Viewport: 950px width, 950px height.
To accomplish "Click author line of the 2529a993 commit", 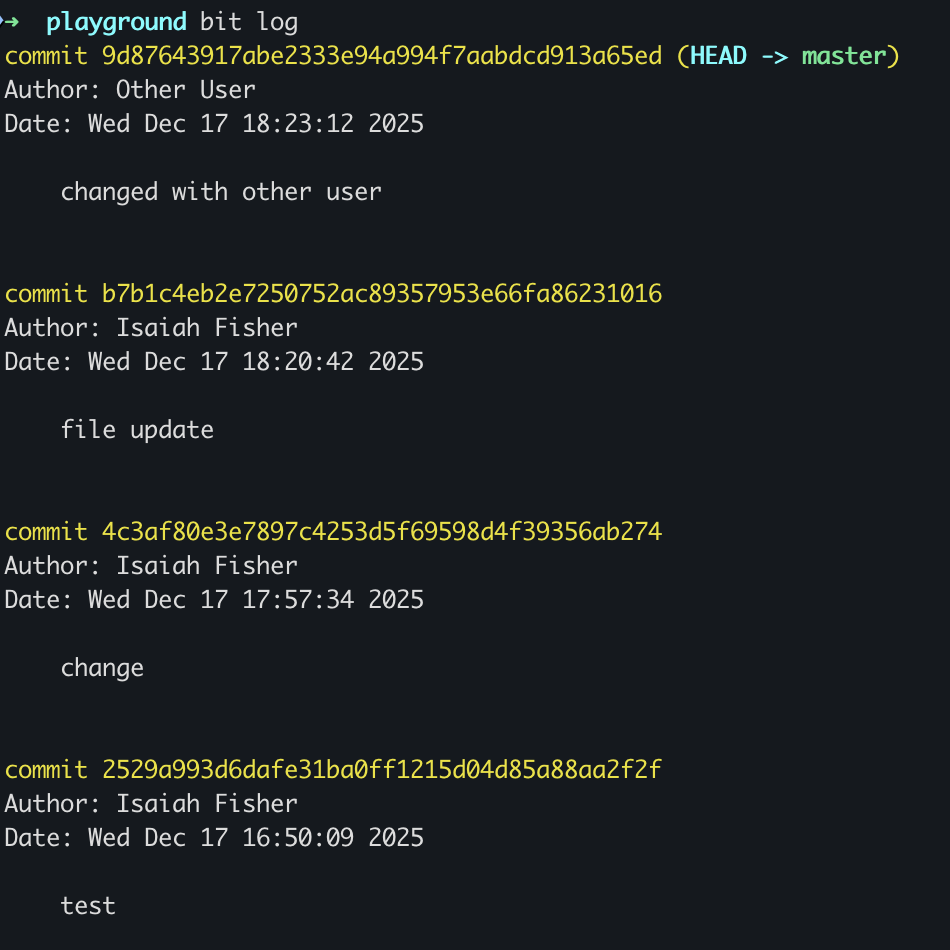I will 151,803.
